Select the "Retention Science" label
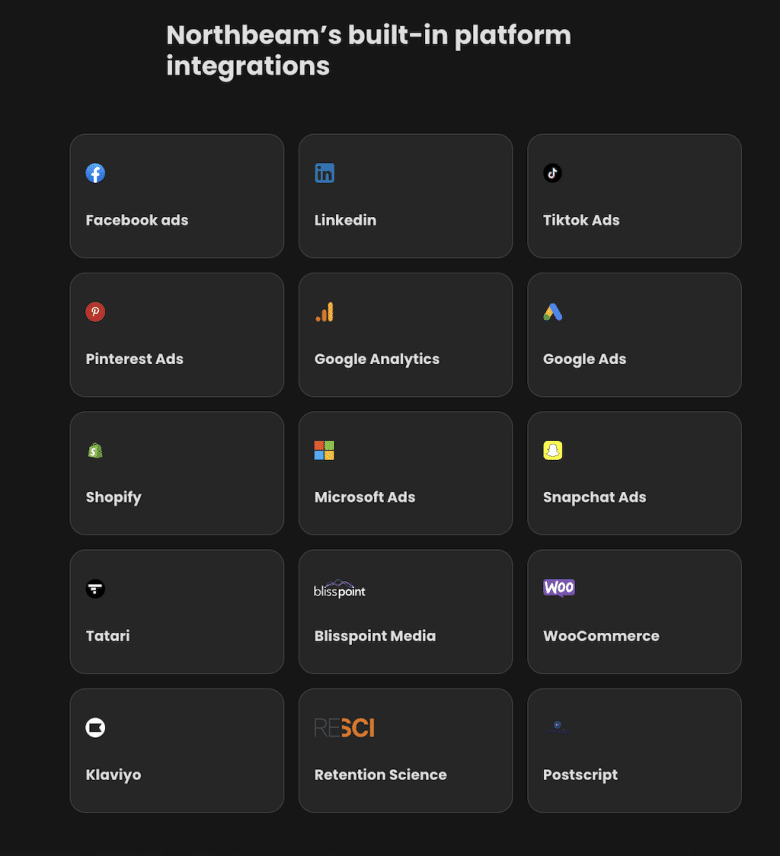 tap(380, 775)
